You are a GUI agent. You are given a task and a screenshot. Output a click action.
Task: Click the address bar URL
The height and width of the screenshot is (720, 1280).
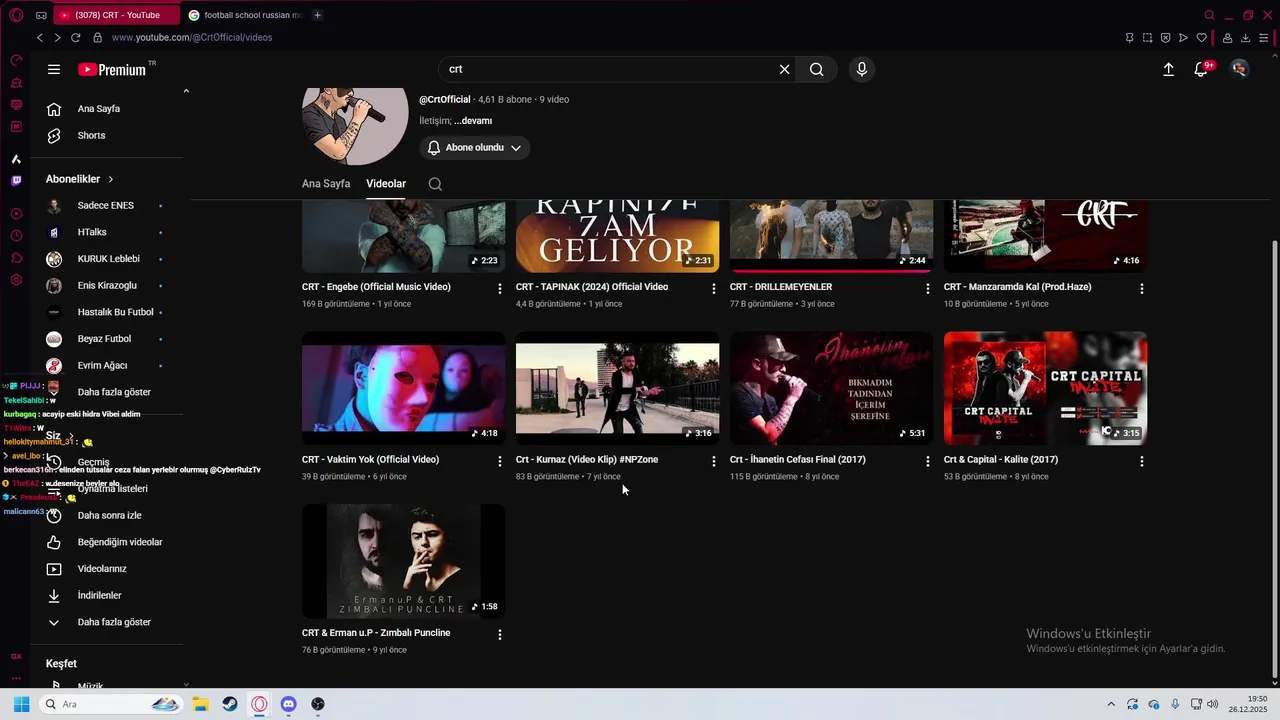pos(192,38)
